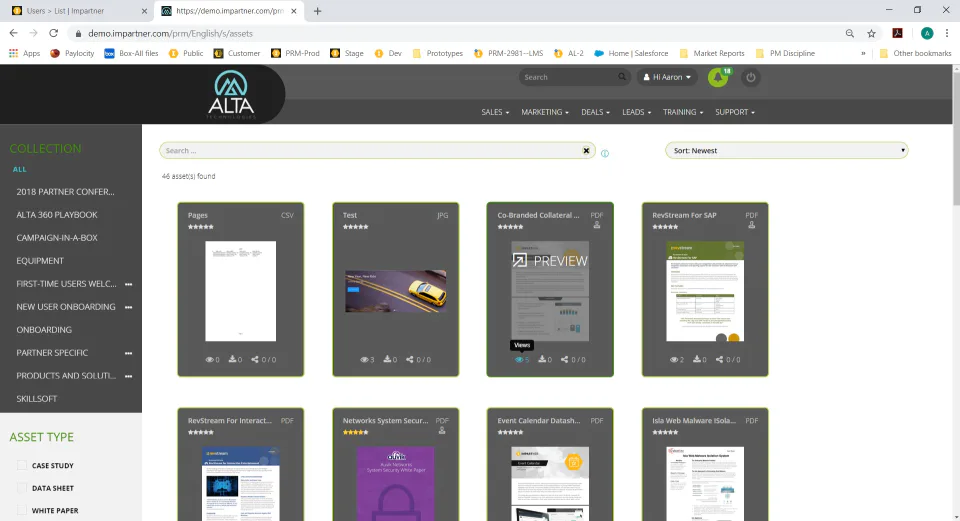The width and height of the screenshot is (960, 521).
Task: Click user icon on Co-Branded Collateral card
Action: tap(597, 225)
